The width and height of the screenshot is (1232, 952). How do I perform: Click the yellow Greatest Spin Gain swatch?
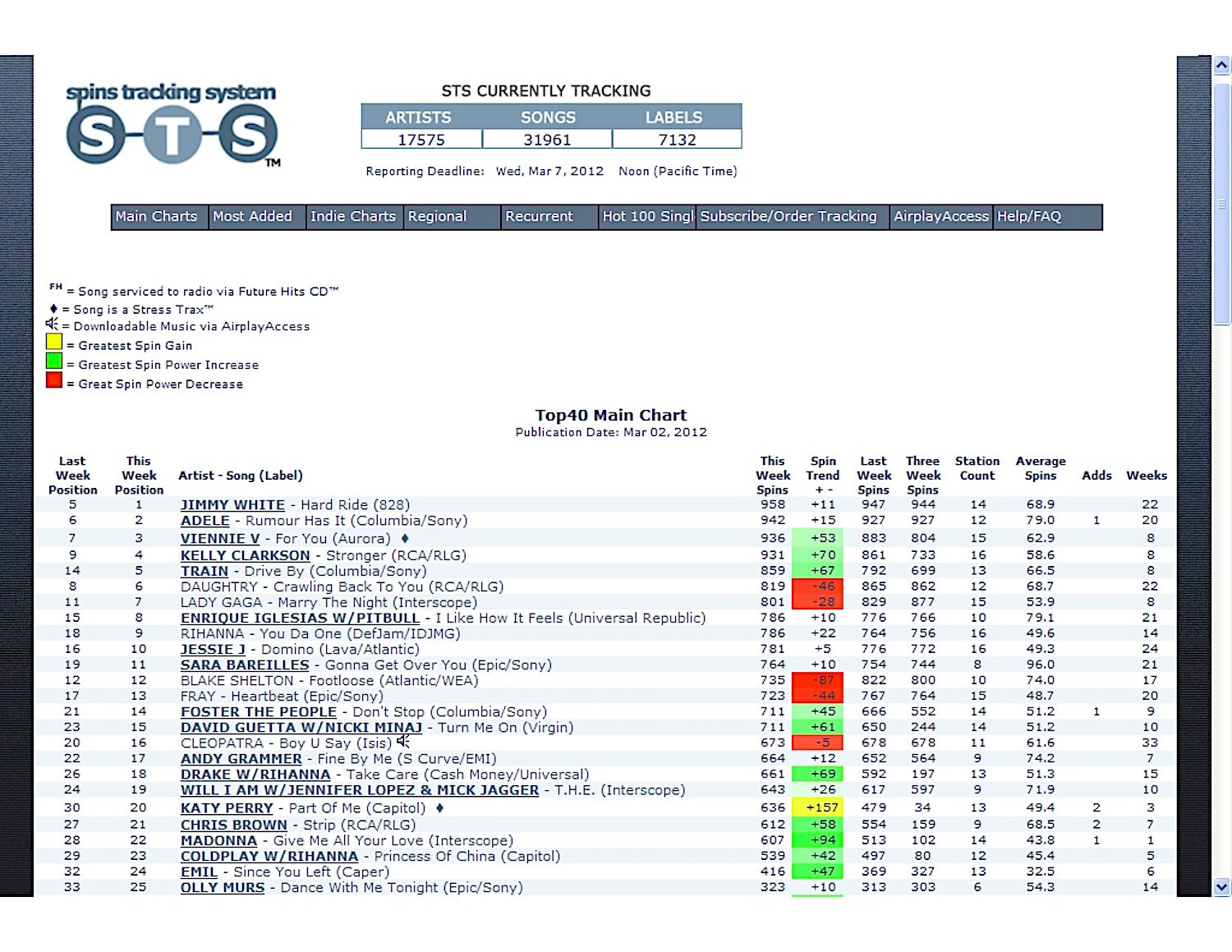tap(54, 342)
